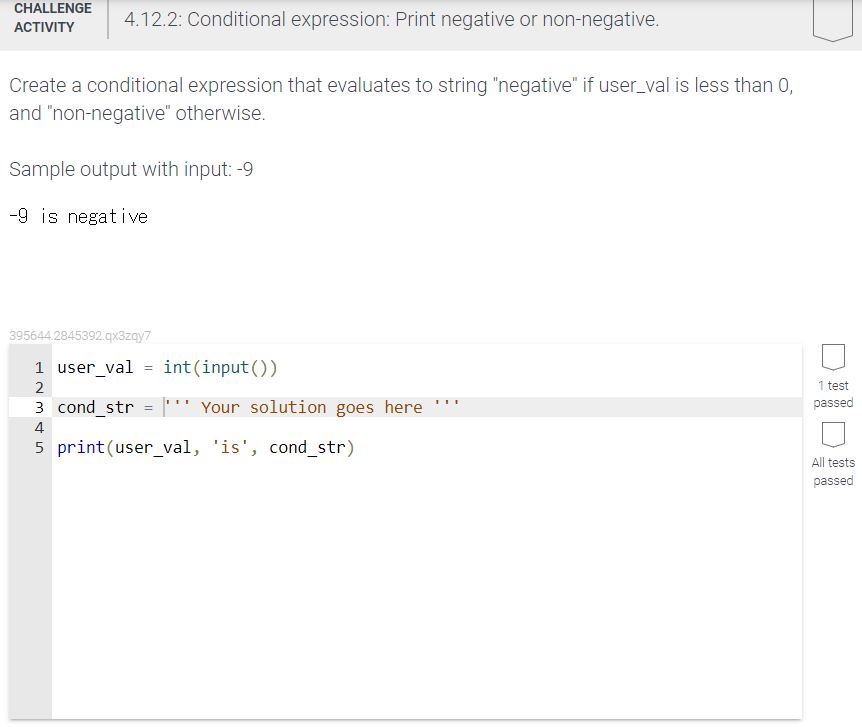Screen dimensions: 862x727
Task: Select line number 3 in the gutter
Action: point(39,407)
